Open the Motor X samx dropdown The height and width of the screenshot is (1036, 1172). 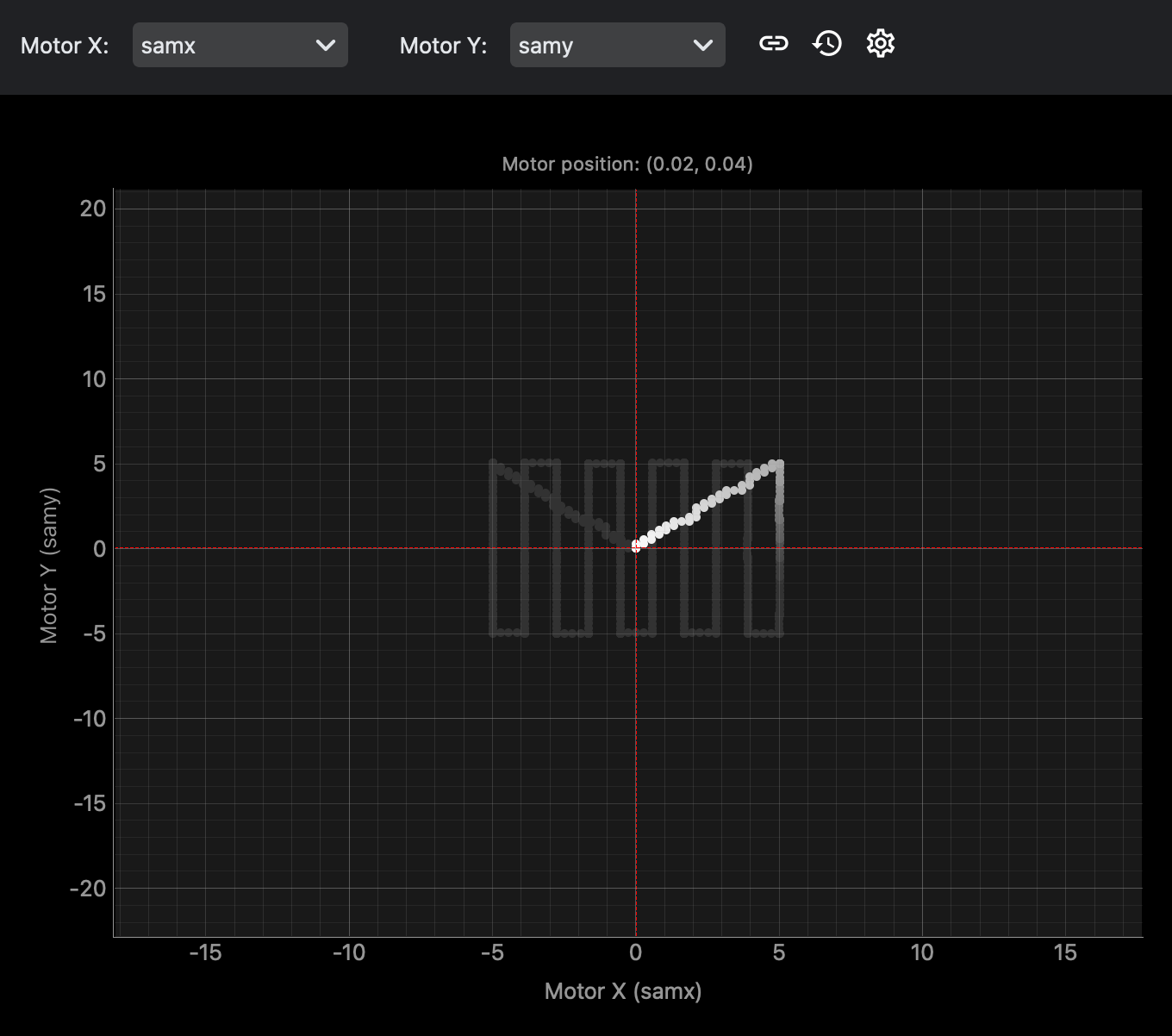240,46
